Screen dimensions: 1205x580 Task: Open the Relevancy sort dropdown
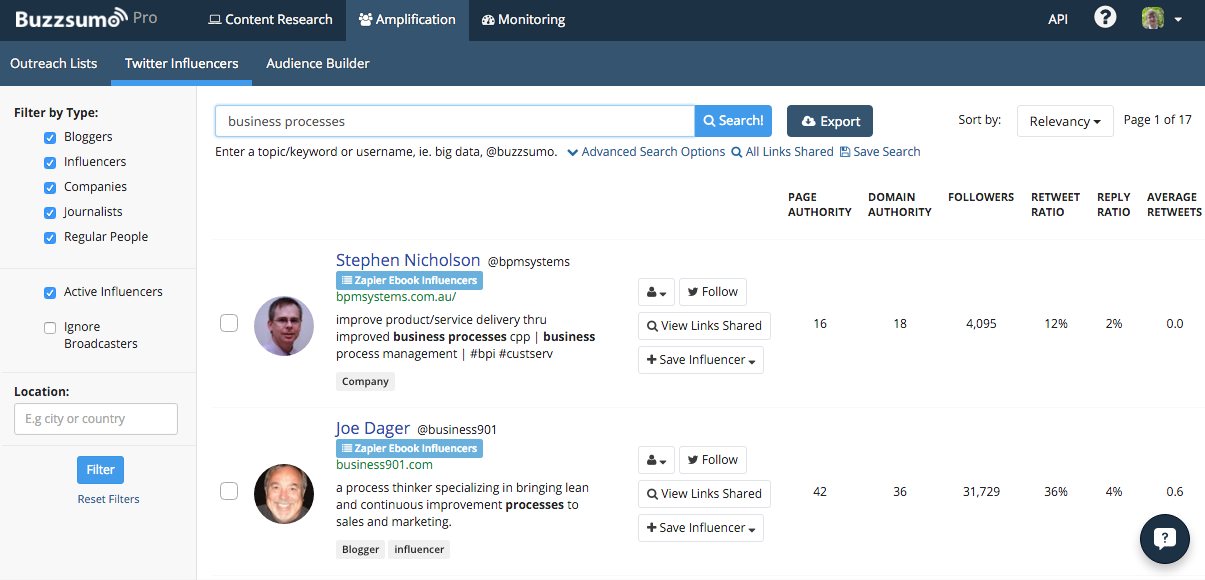click(1065, 121)
